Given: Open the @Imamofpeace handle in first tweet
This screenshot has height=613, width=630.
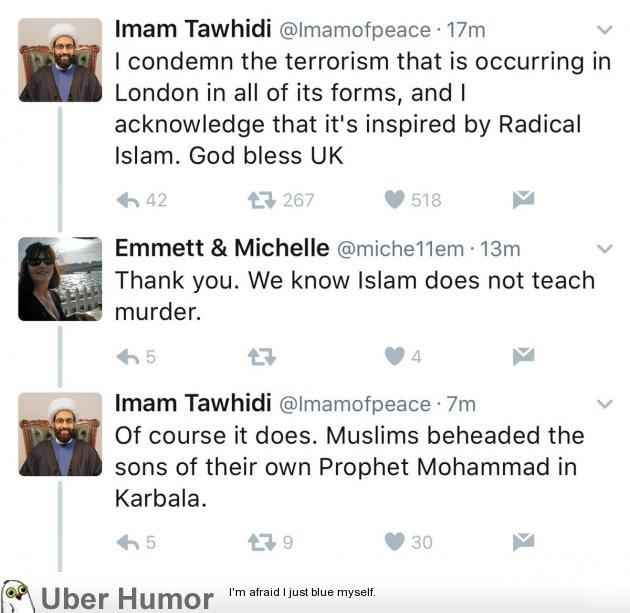Looking at the screenshot, I should coord(355,31).
